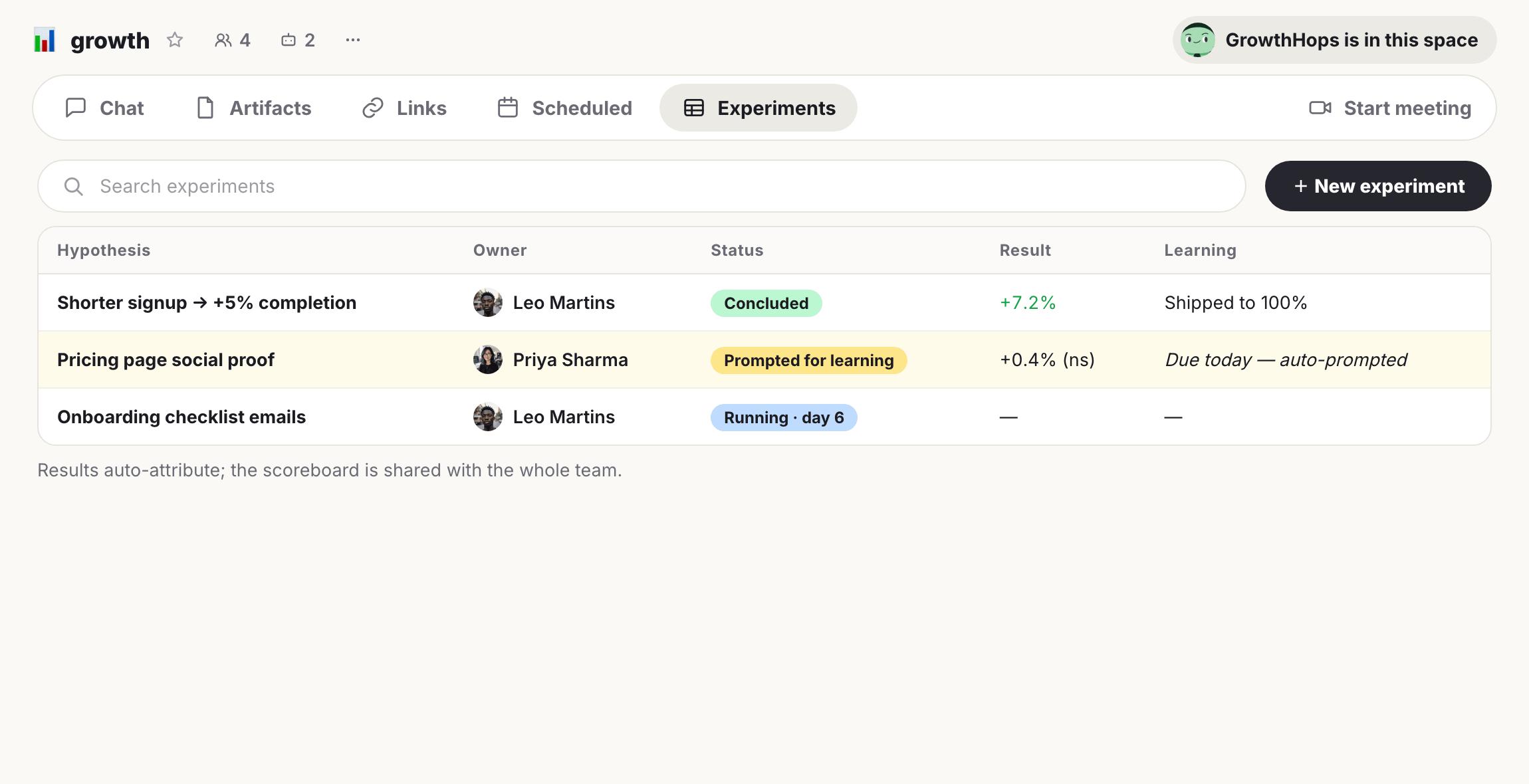
Task: Open the more options ellipsis menu
Action: 353,40
